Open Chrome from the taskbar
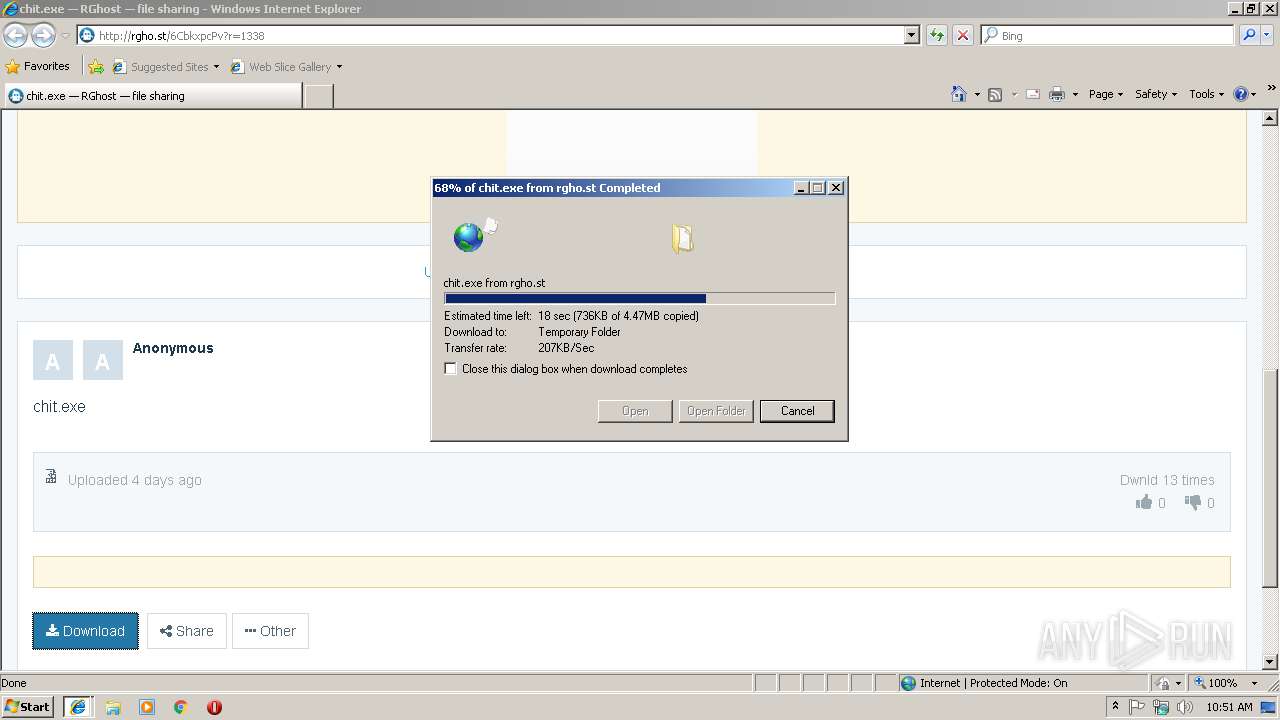The image size is (1280, 720). (x=181, y=707)
